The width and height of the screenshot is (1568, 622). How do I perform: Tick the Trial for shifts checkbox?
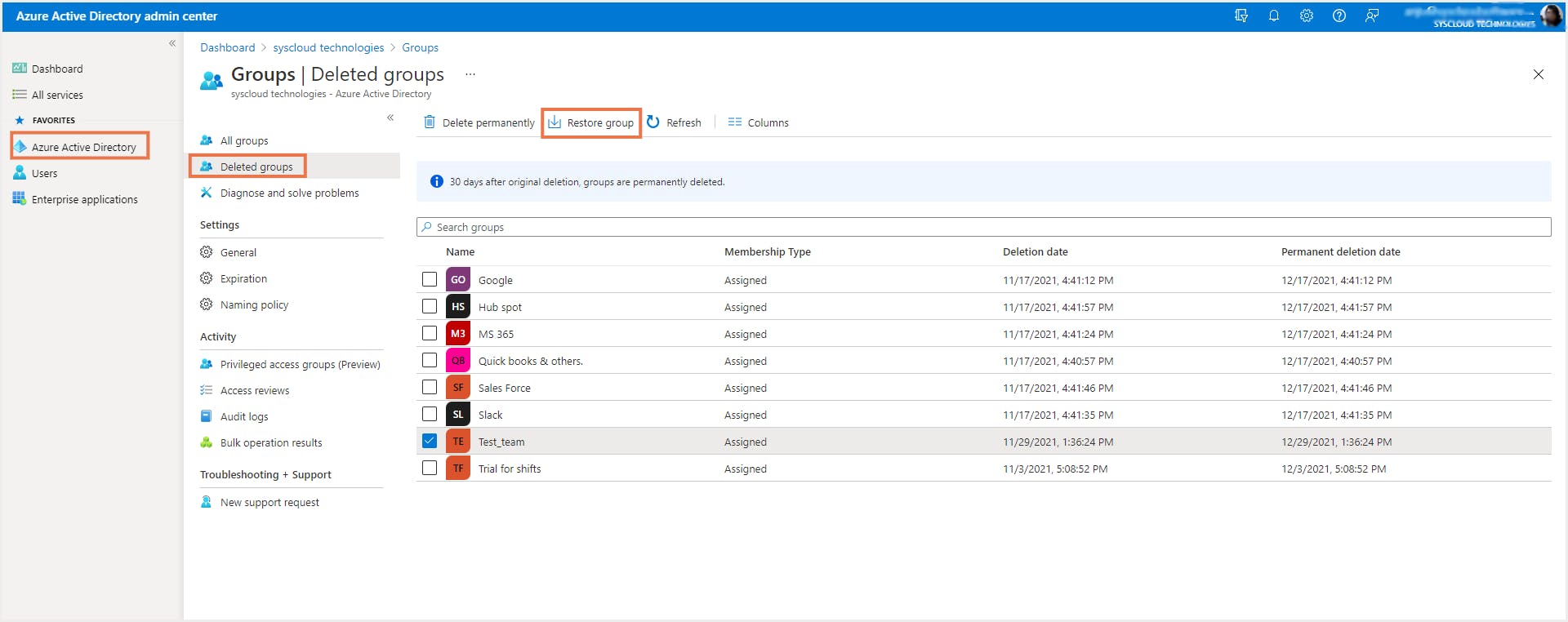(x=430, y=468)
